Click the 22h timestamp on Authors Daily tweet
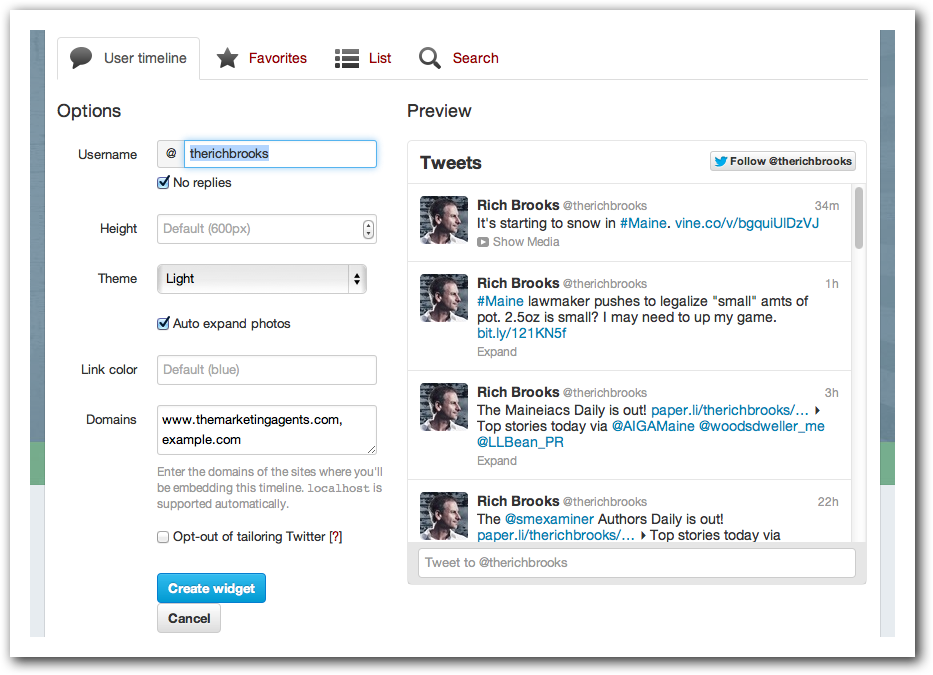Screen dimensions: 933x675 tap(828, 502)
